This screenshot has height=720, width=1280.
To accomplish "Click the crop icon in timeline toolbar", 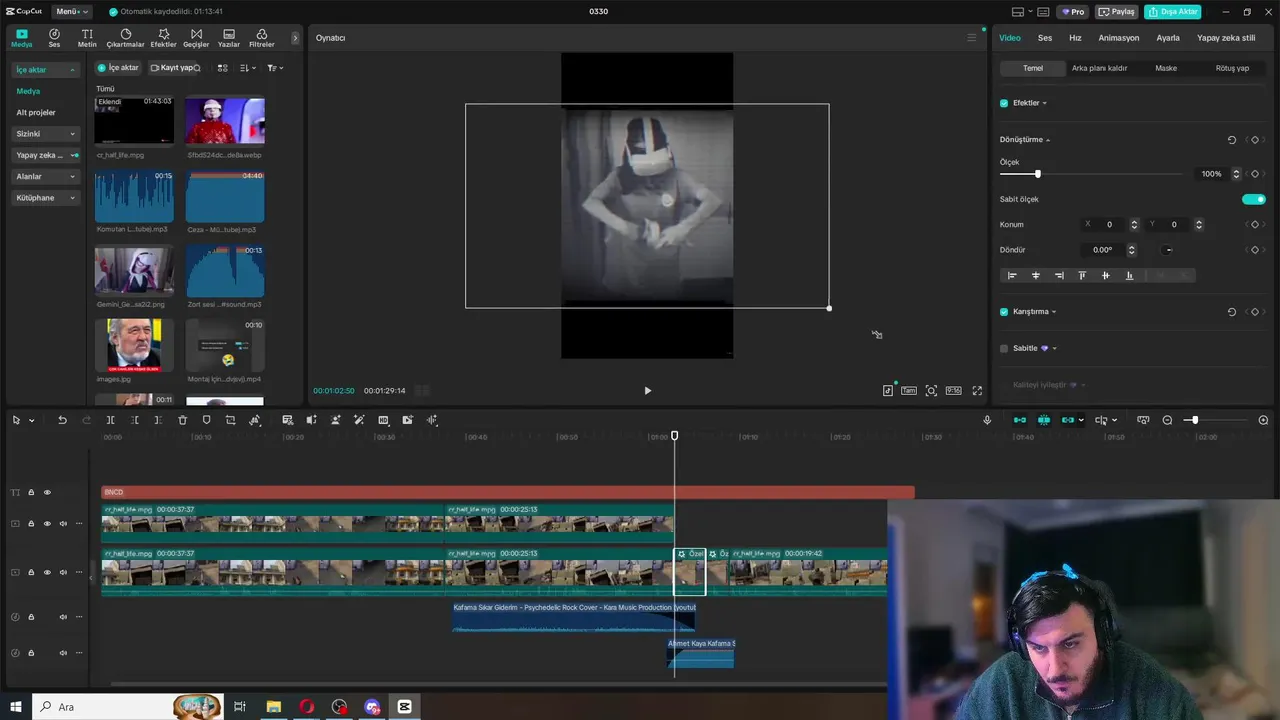I will pyautogui.click(x=230, y=420).
